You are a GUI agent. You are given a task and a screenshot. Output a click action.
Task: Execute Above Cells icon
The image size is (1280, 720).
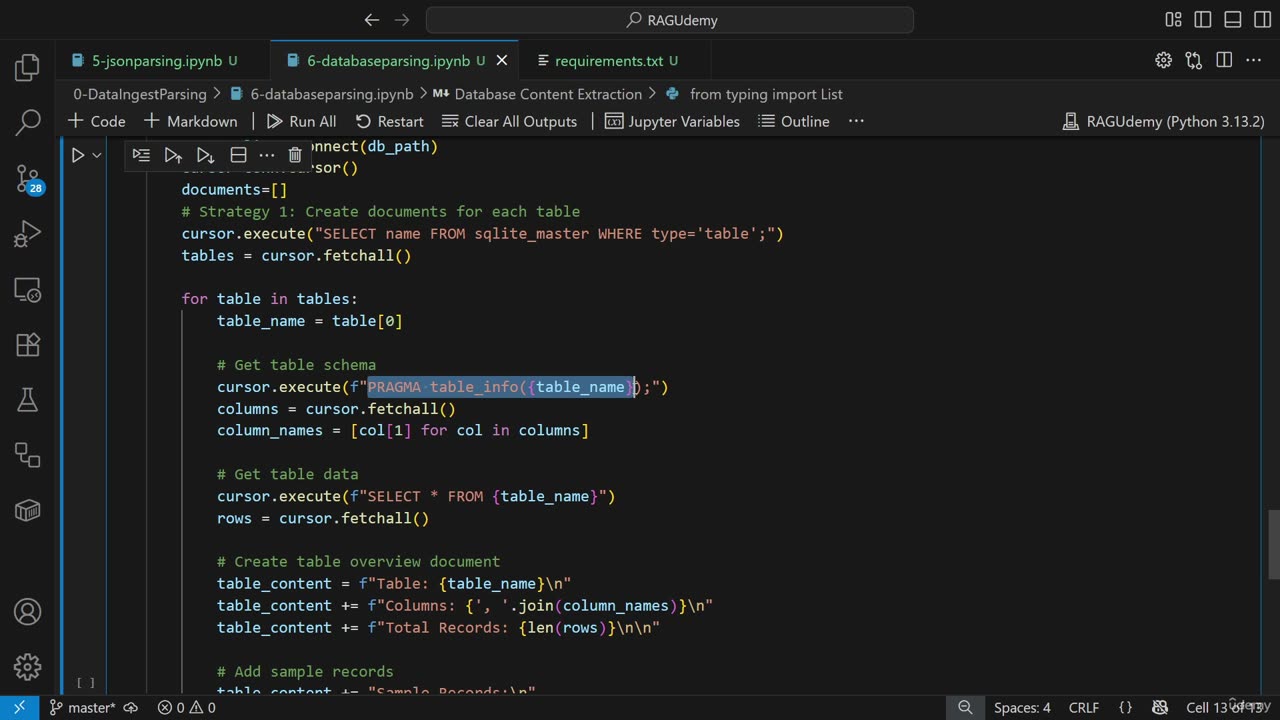(x=173, y=155)
